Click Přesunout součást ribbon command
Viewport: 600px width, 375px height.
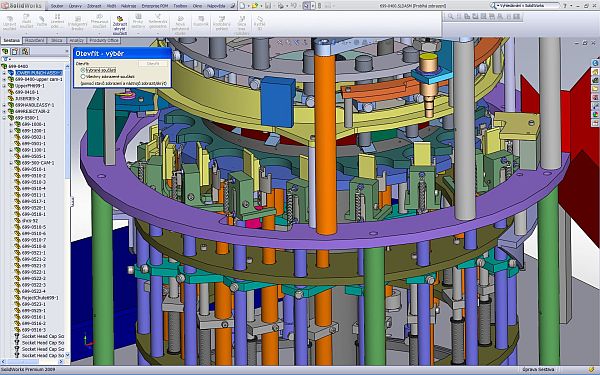(x=99, y=22)
